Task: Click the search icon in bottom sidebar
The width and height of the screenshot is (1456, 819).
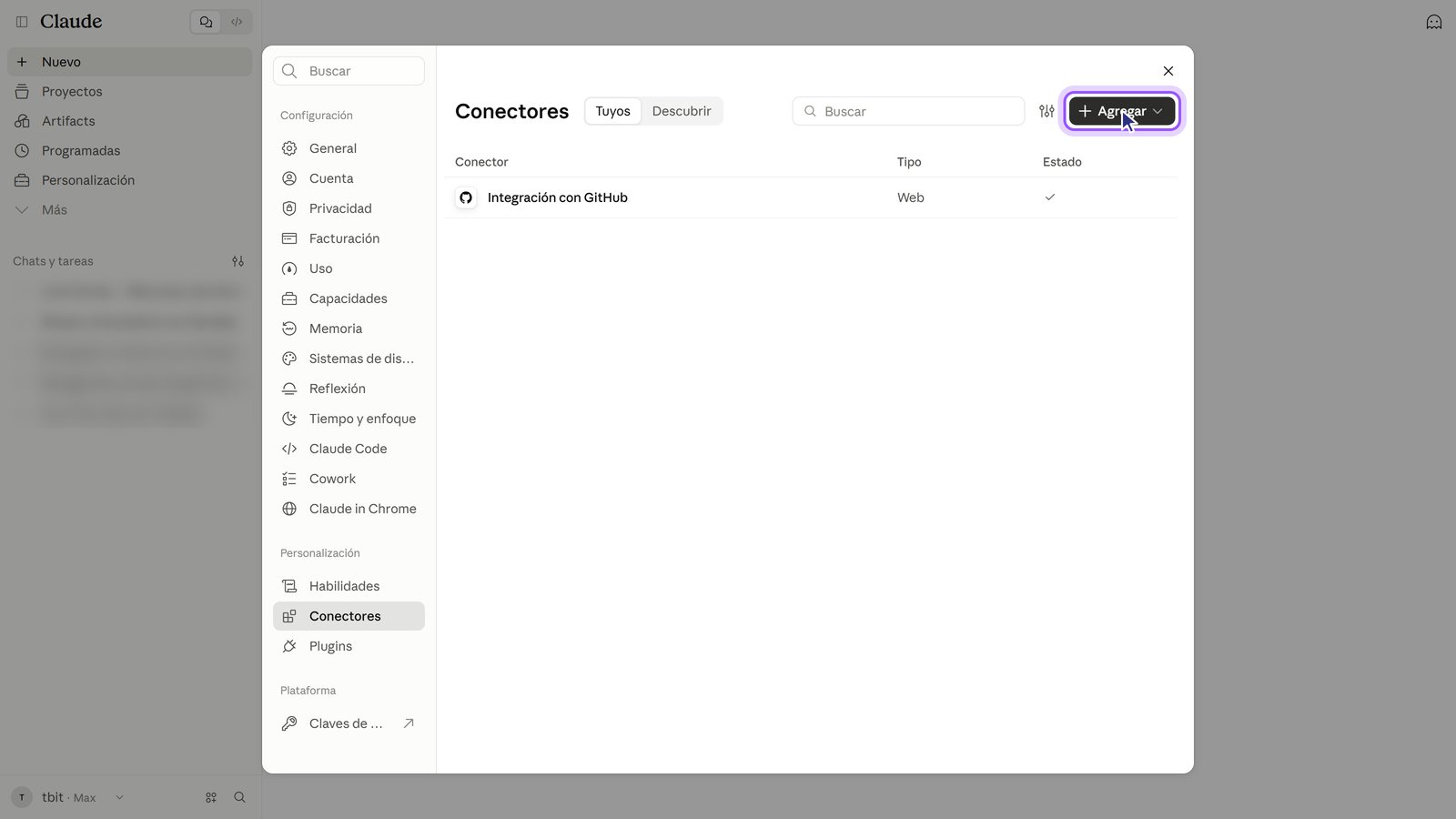Action: coord(240,797)
